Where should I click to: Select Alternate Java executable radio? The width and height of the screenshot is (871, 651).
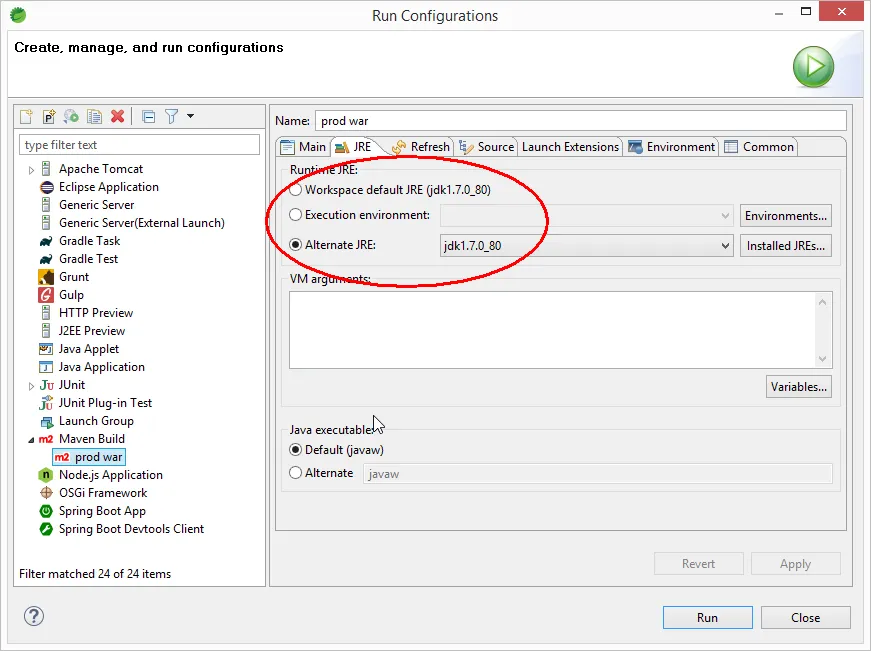coord(296,473)
